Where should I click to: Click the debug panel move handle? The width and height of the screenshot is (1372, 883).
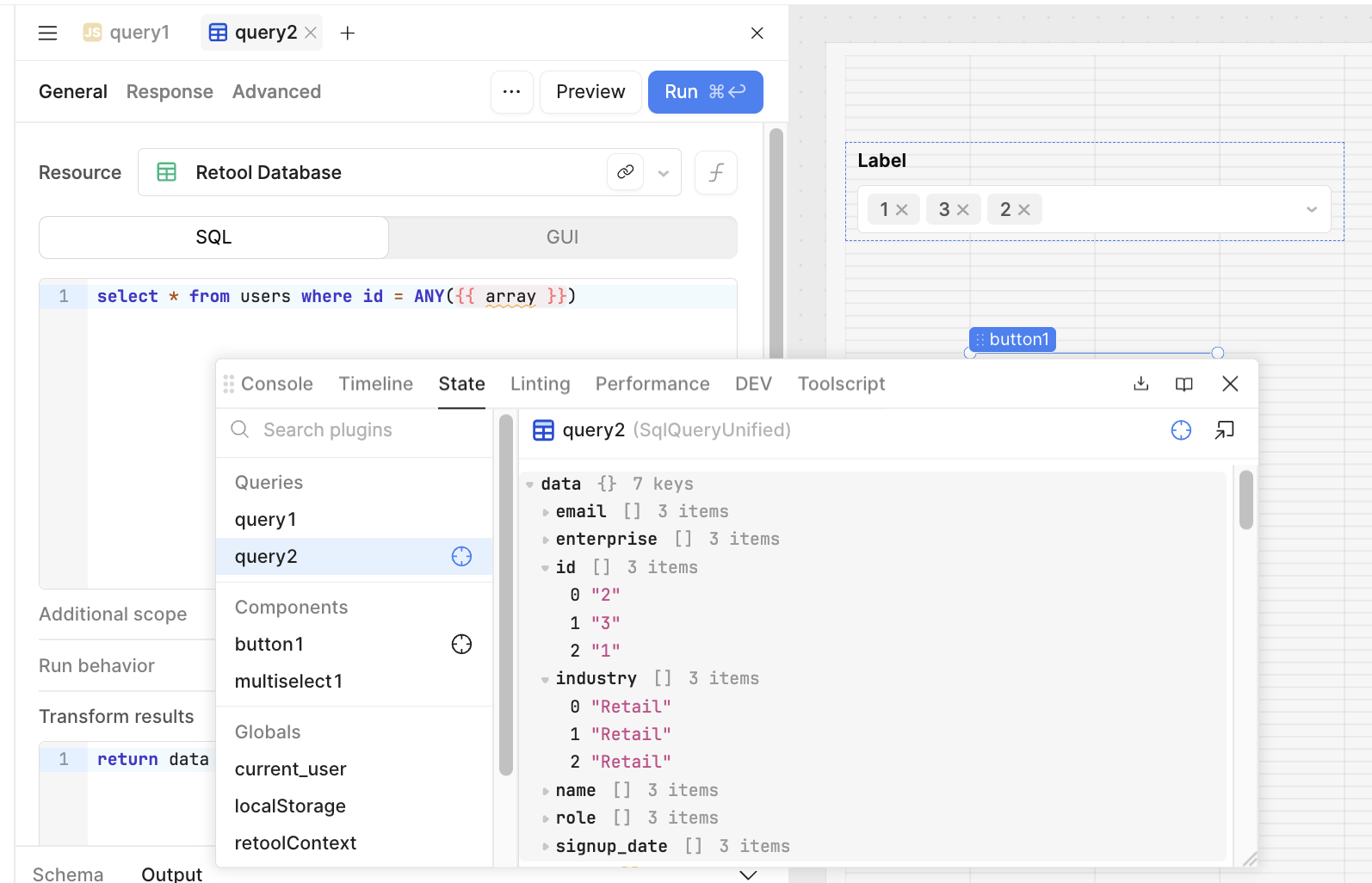point(228,384)
